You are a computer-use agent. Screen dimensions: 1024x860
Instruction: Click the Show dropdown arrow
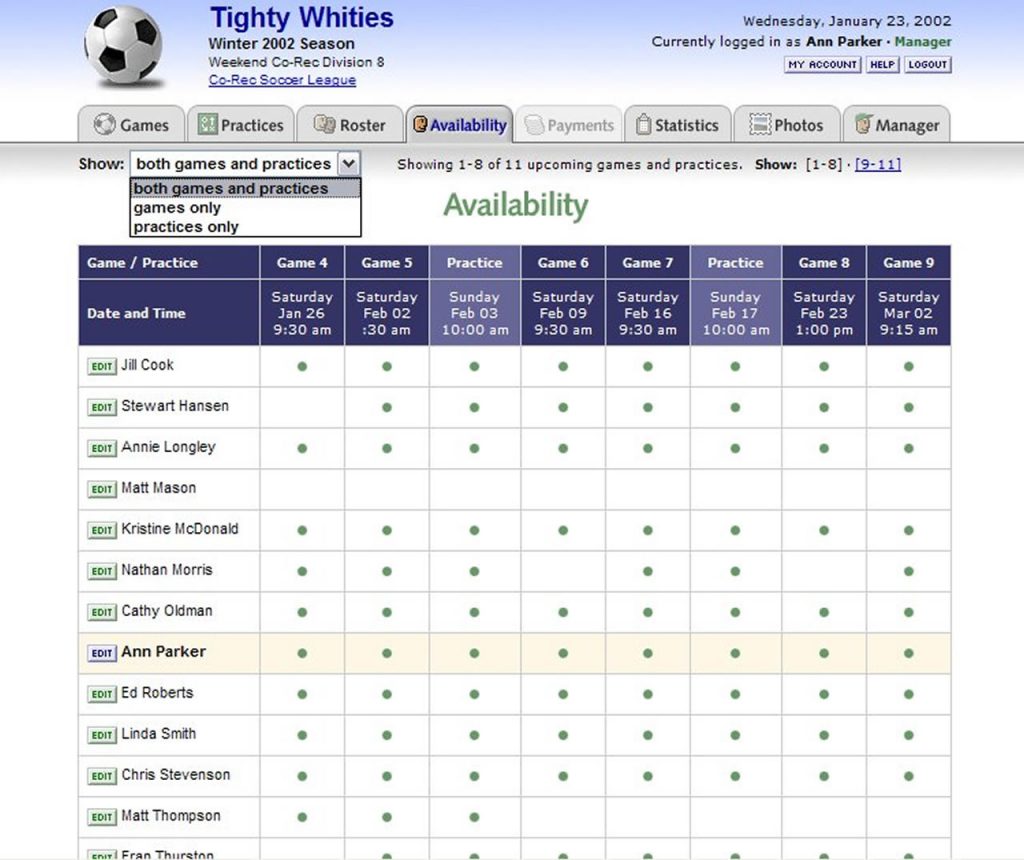(x=349, y=163)
